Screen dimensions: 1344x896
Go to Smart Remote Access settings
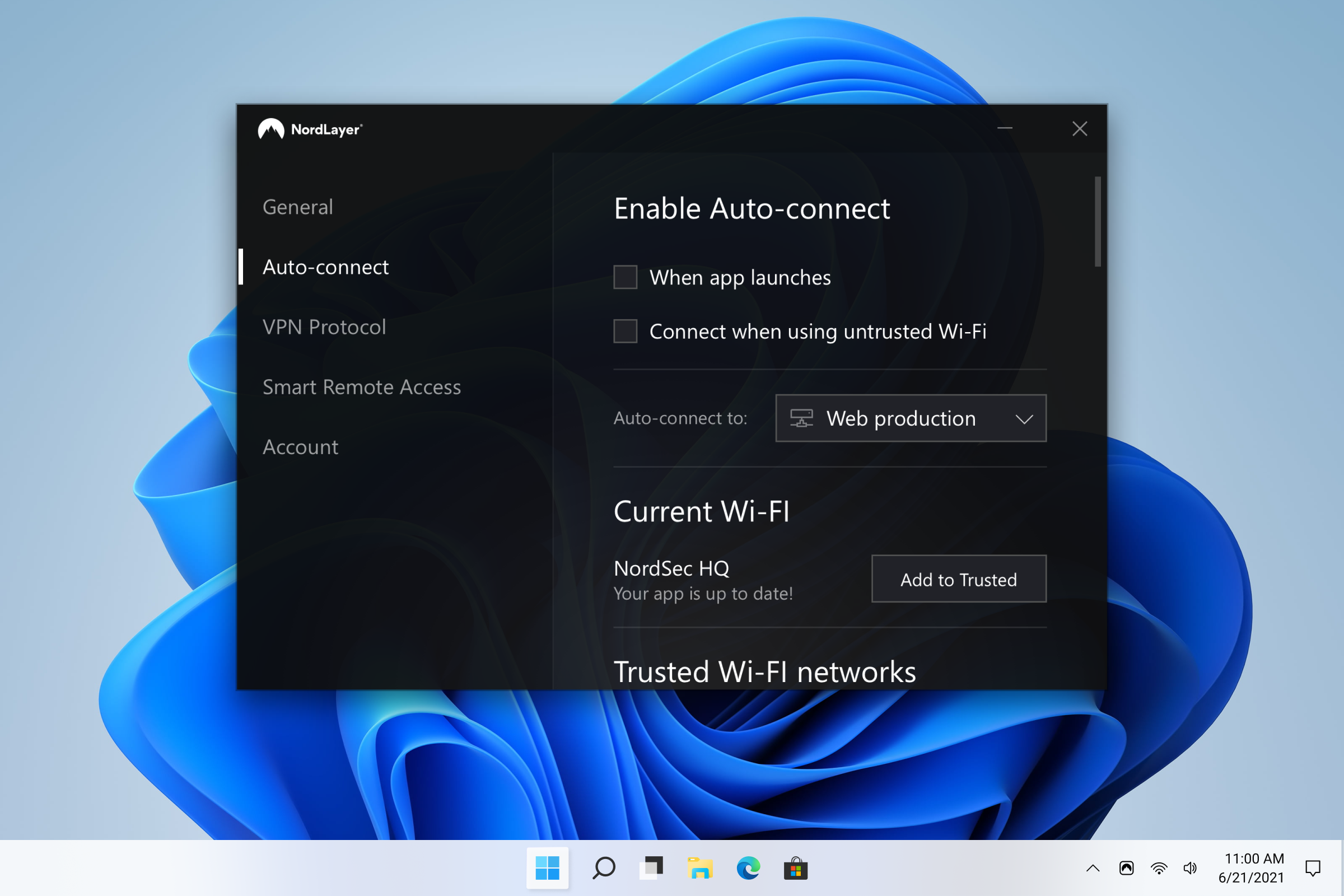[361, 387]
